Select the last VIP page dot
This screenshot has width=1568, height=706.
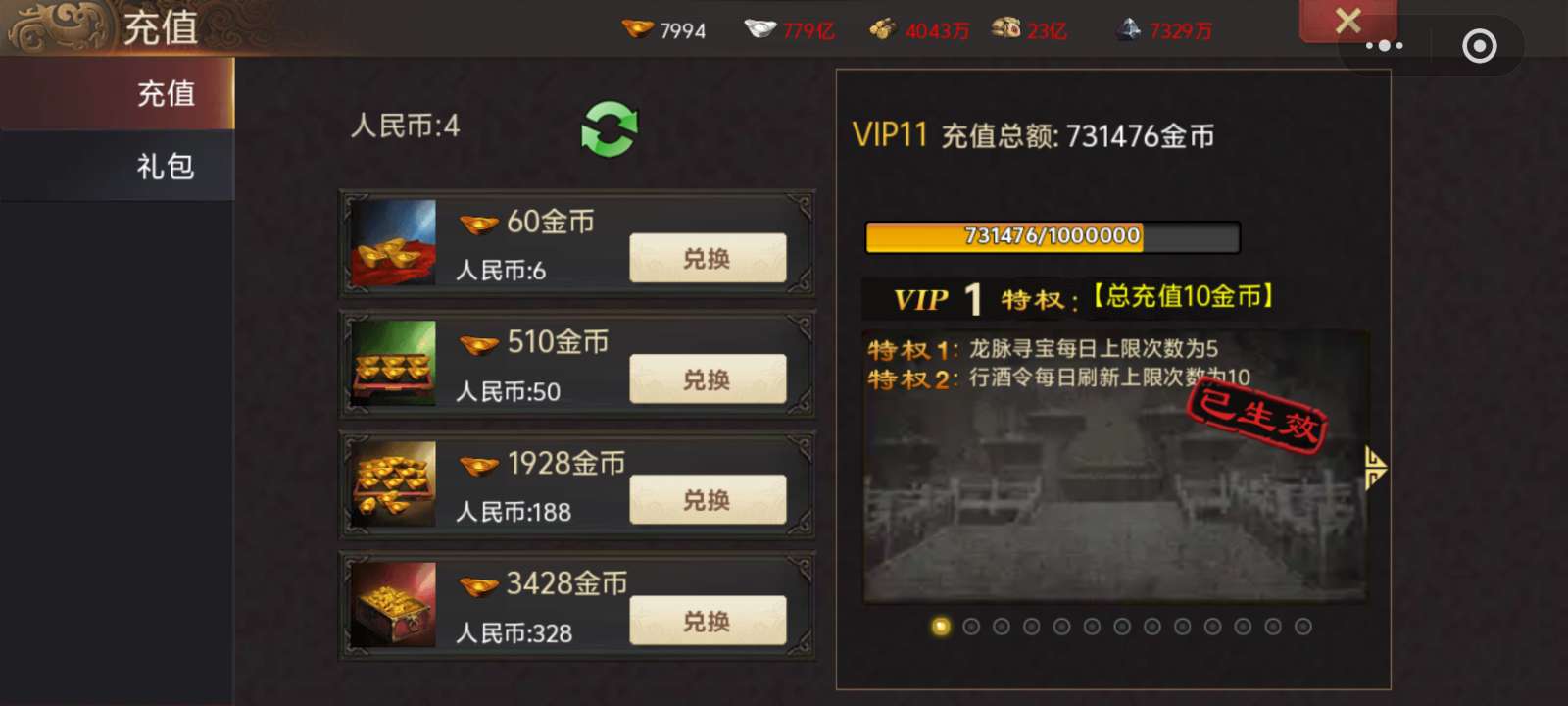1302,627
